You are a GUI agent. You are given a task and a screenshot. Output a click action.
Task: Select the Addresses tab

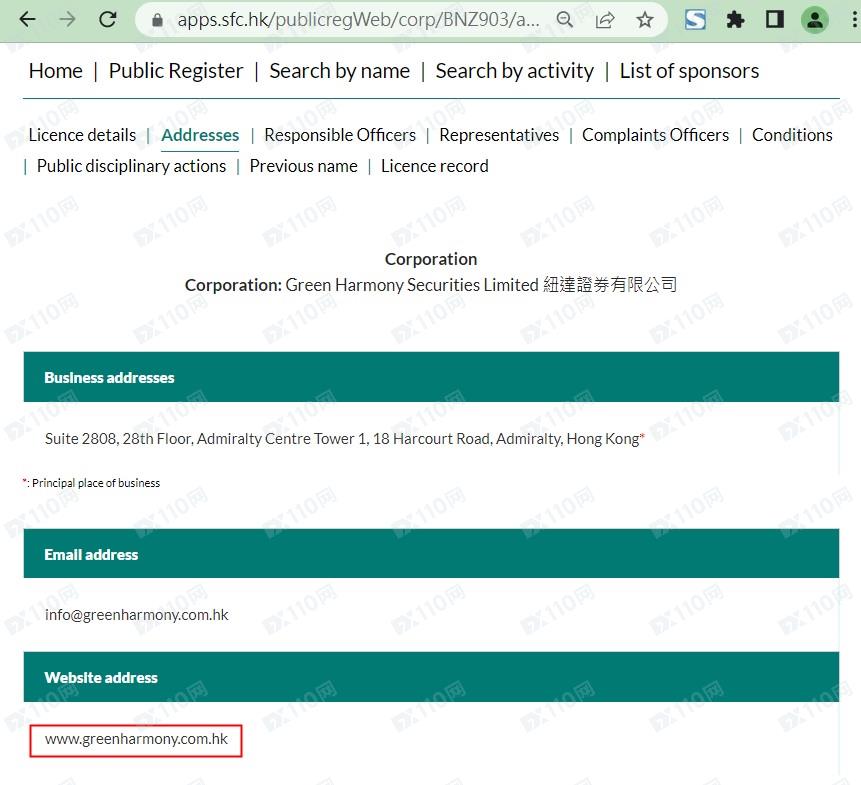(x=200, y=135)
